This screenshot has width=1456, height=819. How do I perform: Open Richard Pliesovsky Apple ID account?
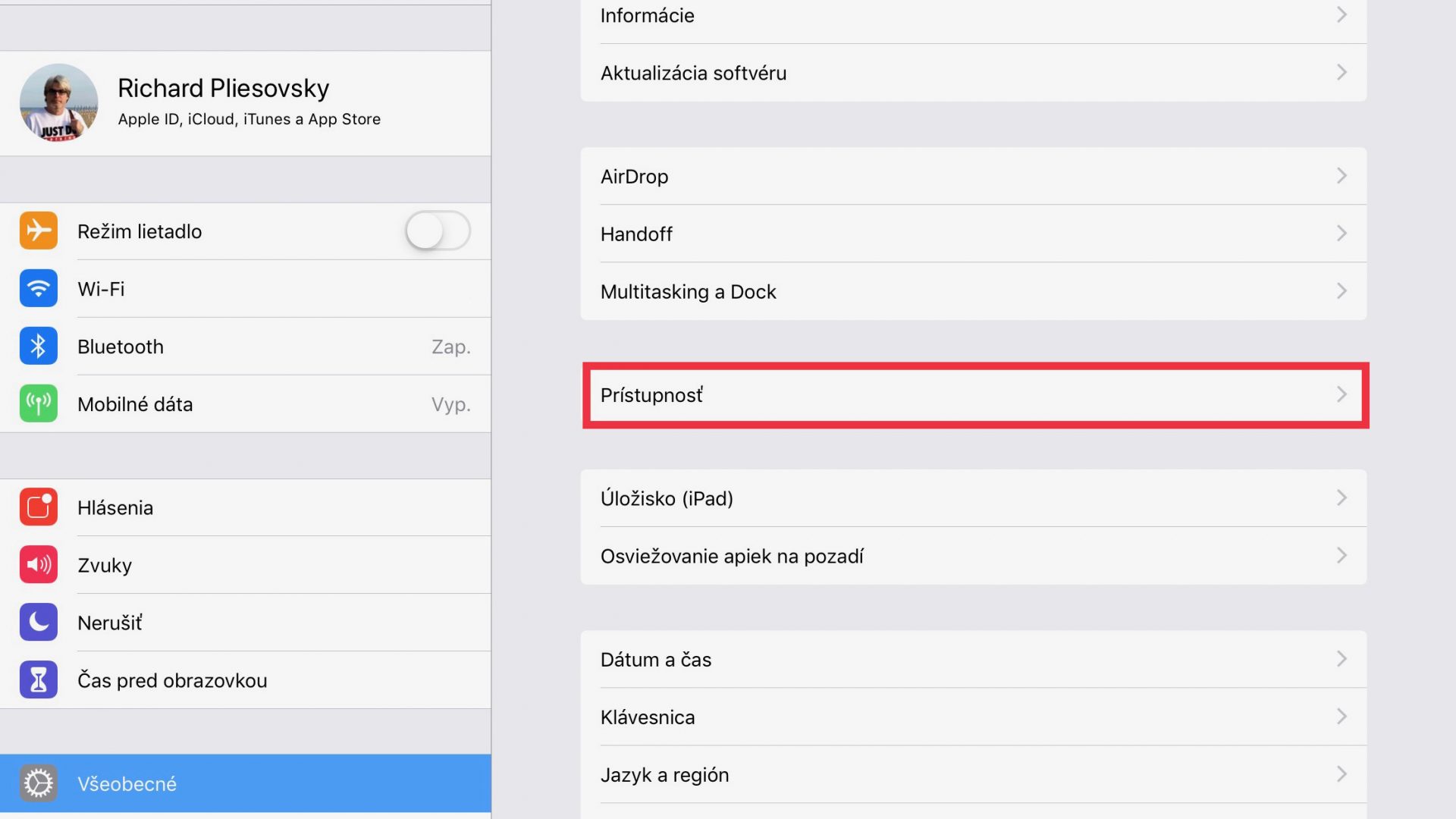245,103
